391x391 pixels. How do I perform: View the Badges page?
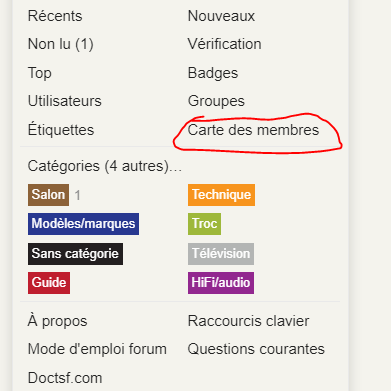coord(213,73)
